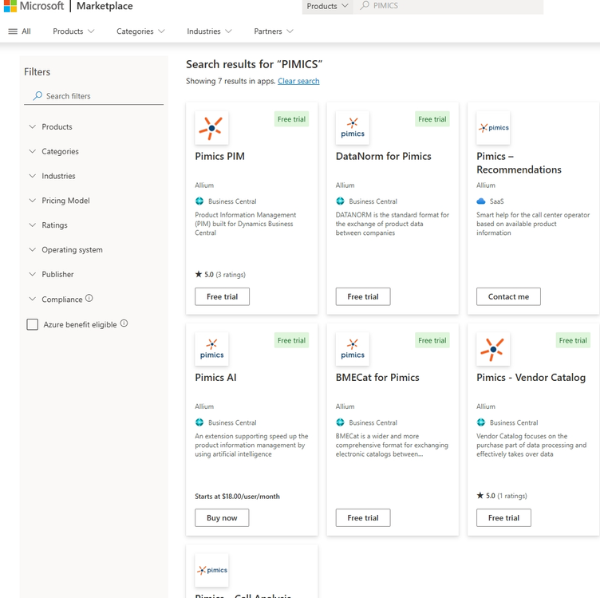Click Buy now for Pimics AI
The image size is (600, 598).
[222, 518]
